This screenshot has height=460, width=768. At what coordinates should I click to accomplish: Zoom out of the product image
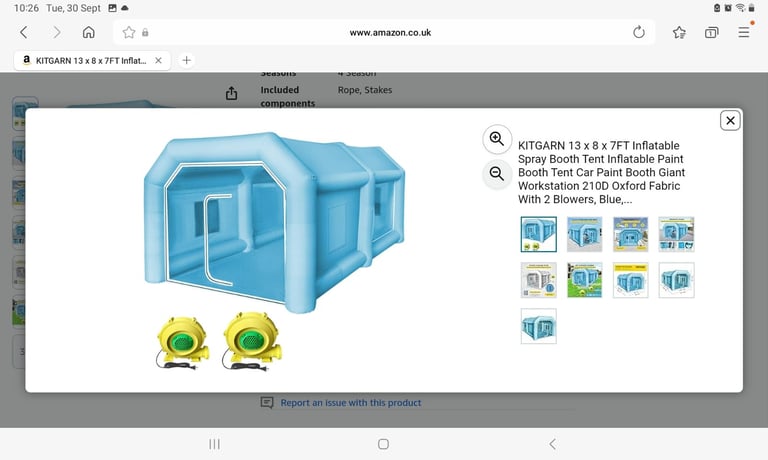click(497, 174)
